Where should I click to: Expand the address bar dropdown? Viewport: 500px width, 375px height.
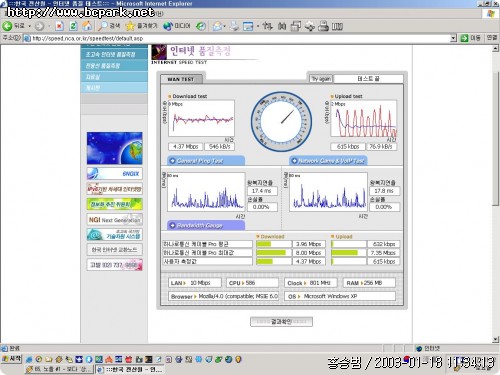point(453,38)
